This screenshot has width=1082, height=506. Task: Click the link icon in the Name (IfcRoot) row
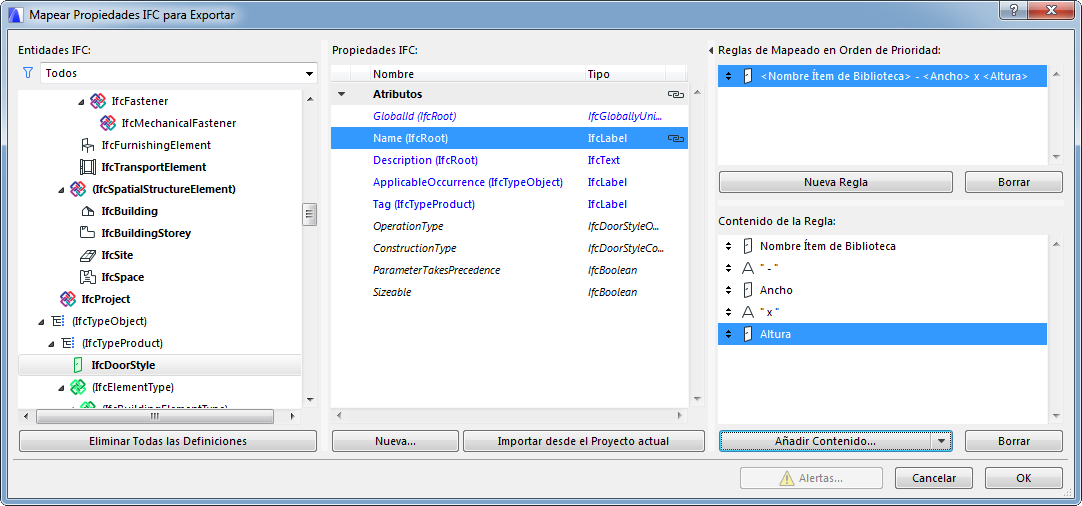click(675, 138)
